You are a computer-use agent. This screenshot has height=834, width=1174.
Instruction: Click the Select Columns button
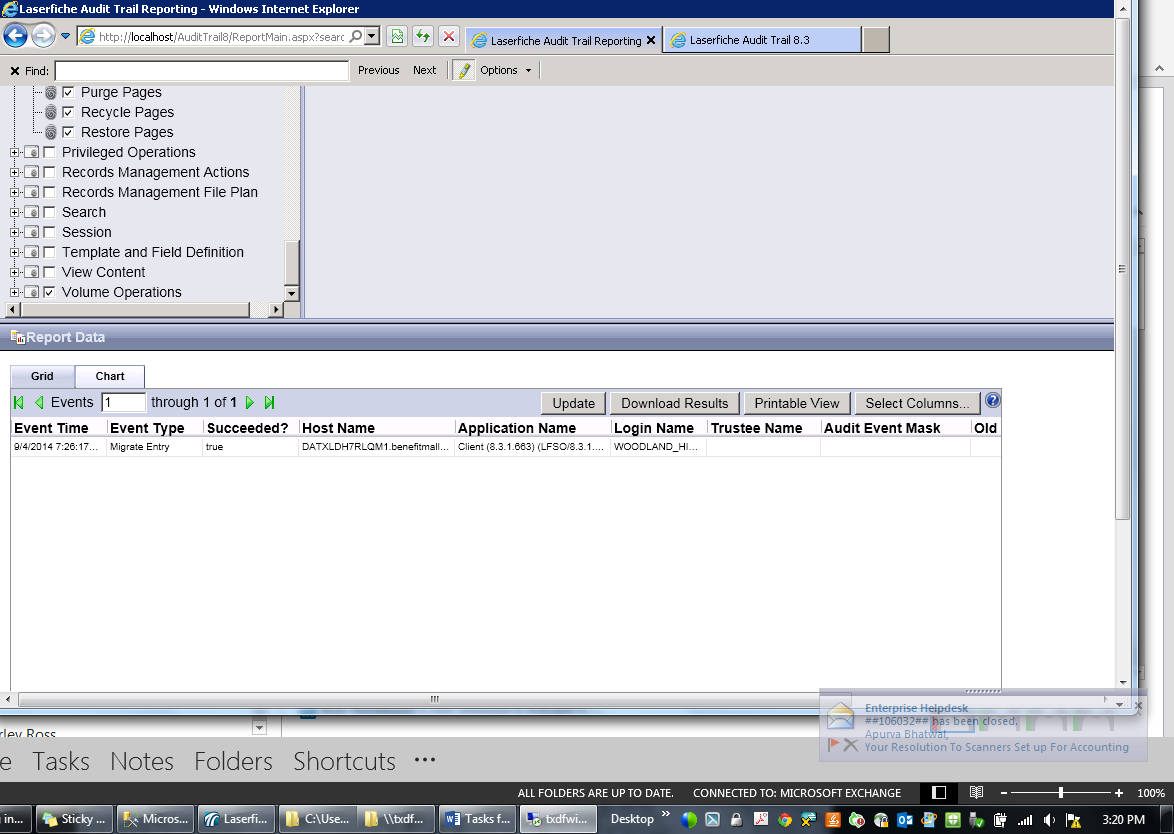click(x=917, y=404)
